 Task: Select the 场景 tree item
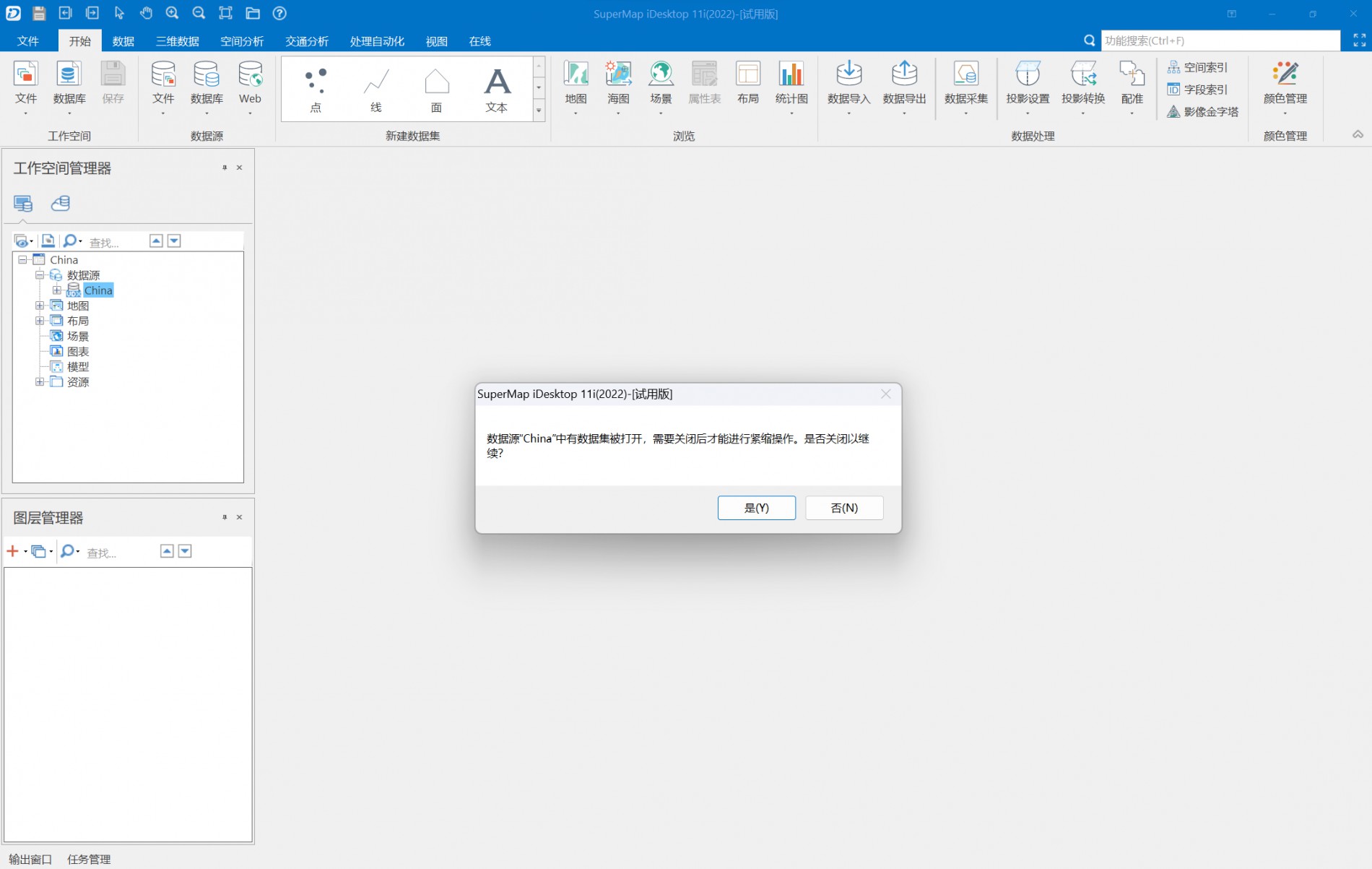(x=78, y=336)
